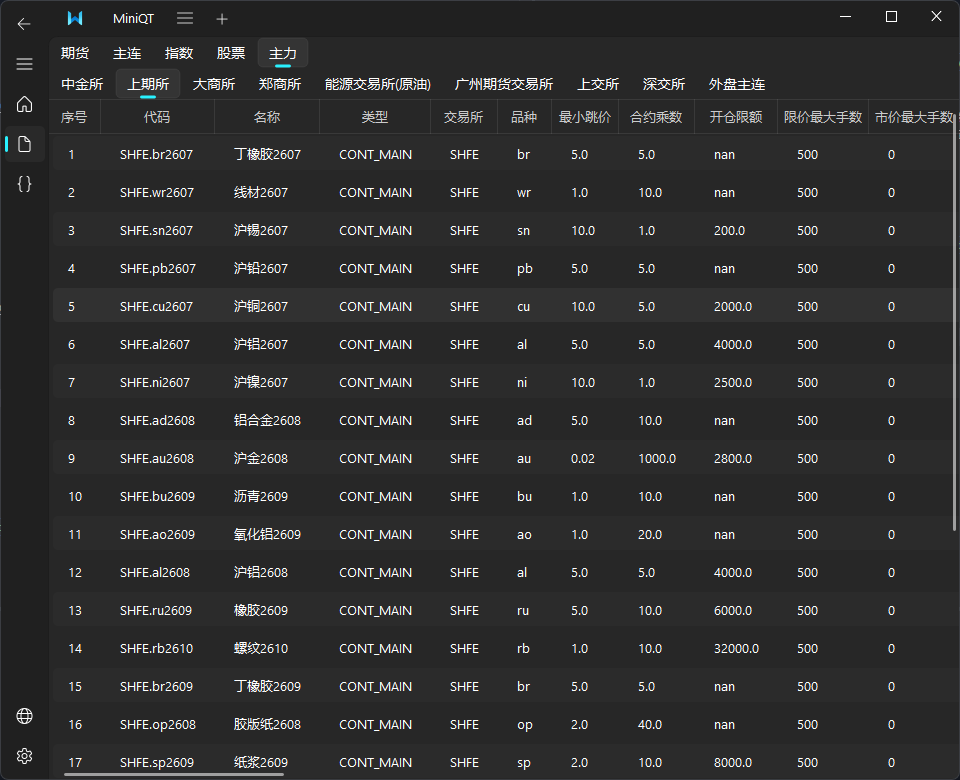Click the 交易所 column header

[463, 117]
